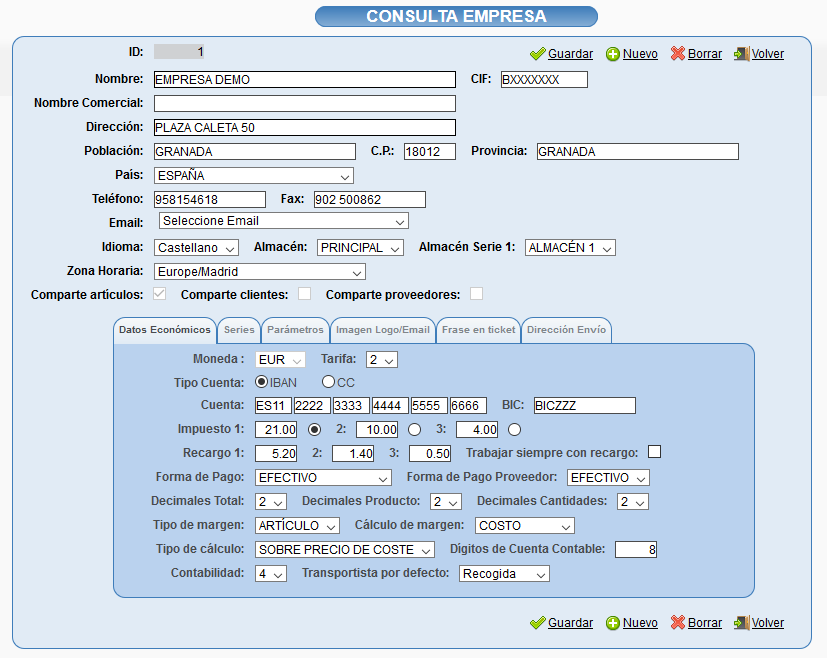Toggle the Comparte articulos checkbox

pos(159,294)
